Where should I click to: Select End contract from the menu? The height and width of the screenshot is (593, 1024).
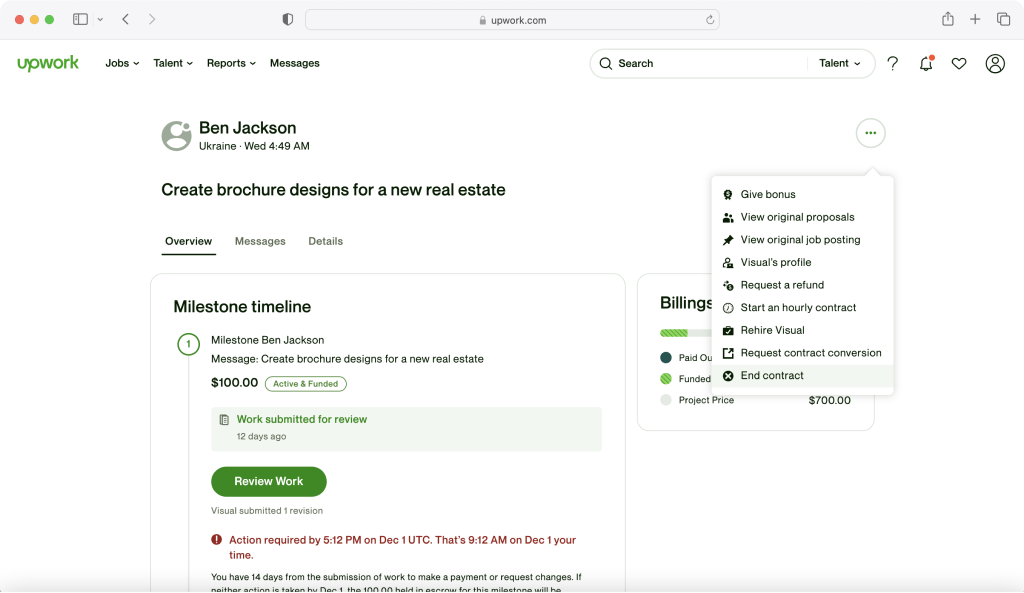(x=771, y=375)
